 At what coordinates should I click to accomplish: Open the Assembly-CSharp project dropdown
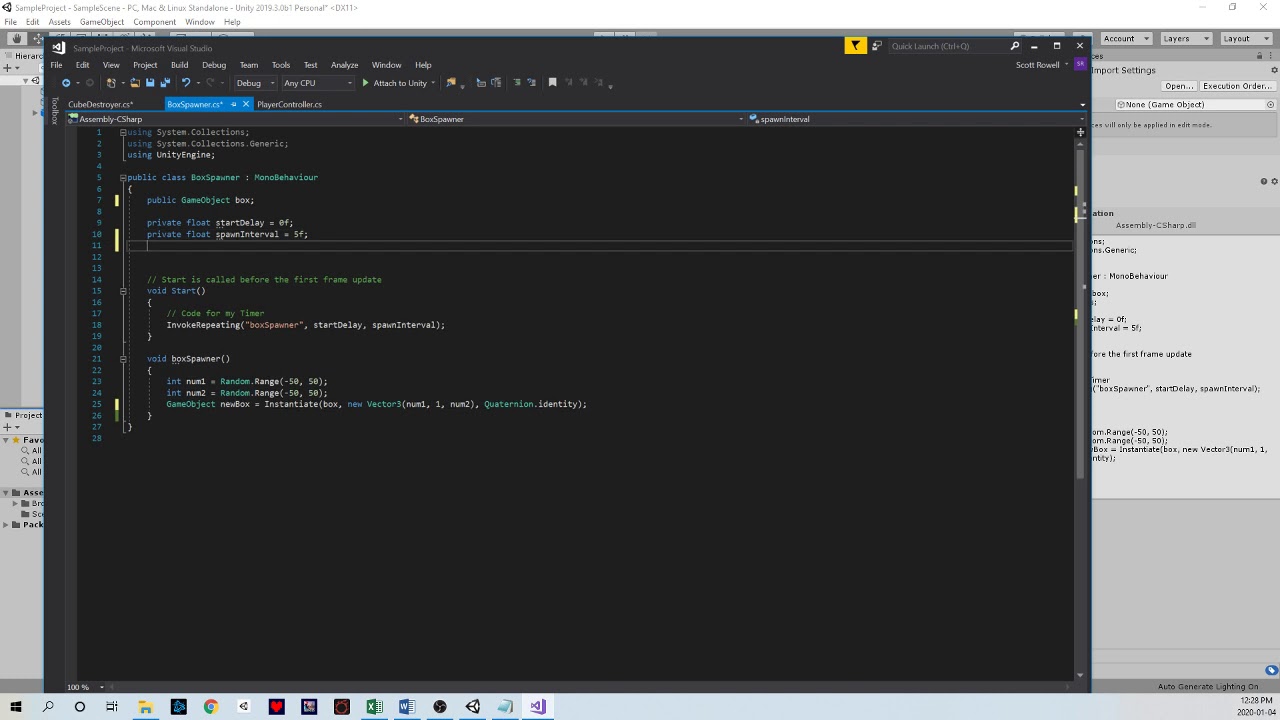[236, 119]
